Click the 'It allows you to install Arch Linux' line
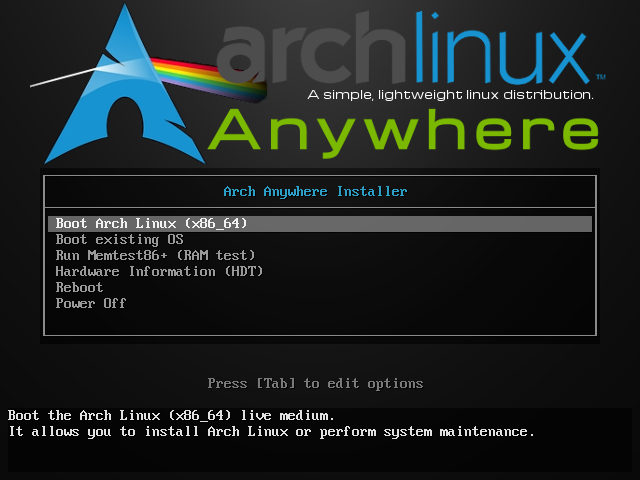Screen dimensions: 640x480 (x=271, y=431)
